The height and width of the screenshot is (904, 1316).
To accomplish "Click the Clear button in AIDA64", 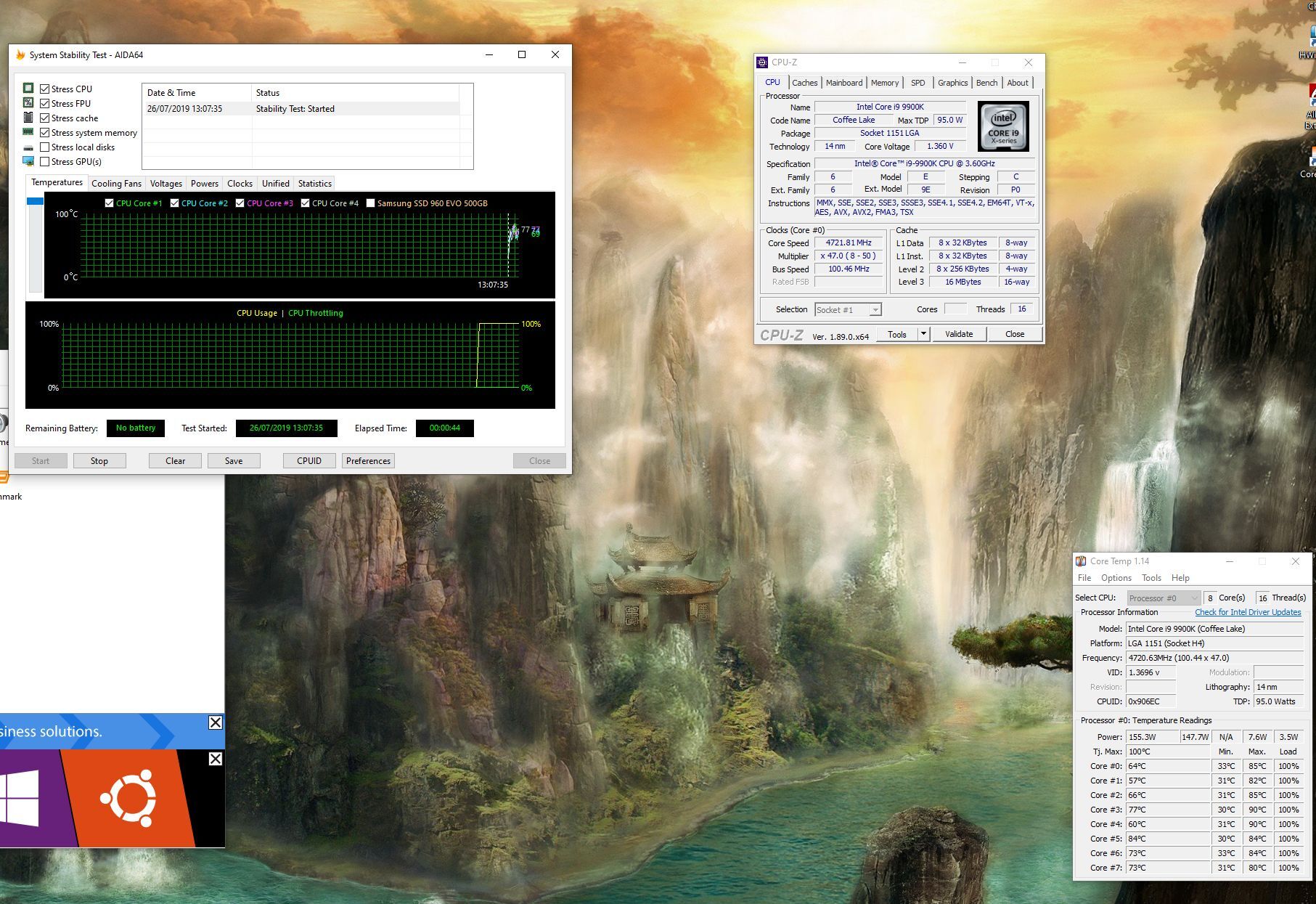I will pyautogui.click(x=175, y=461).
